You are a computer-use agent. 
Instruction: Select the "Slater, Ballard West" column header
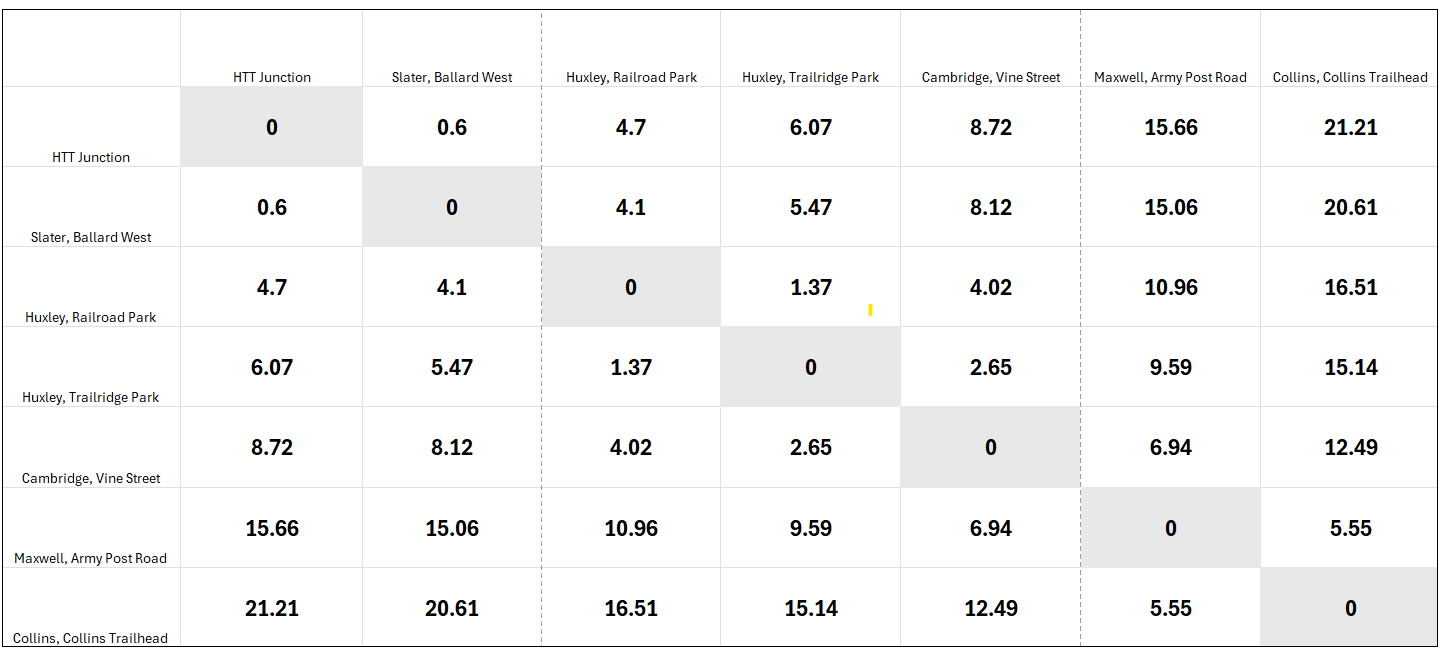[x=452, y=77]
